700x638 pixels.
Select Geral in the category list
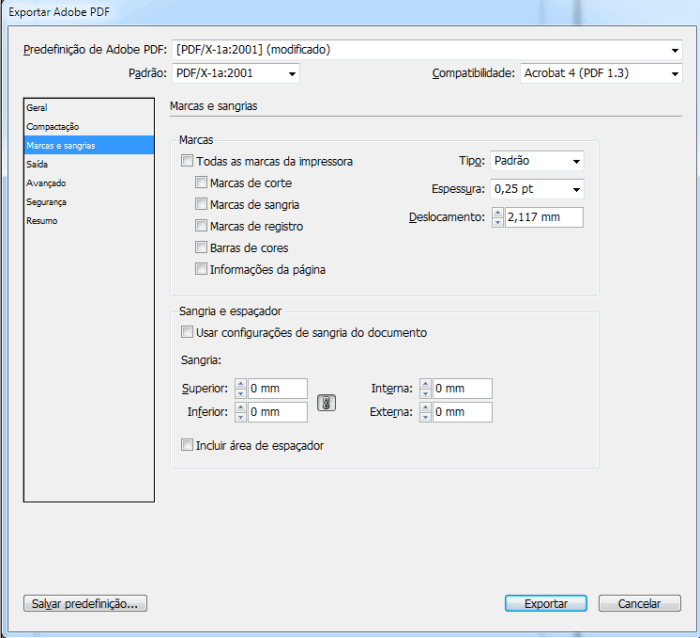click(x=89, y=108)
